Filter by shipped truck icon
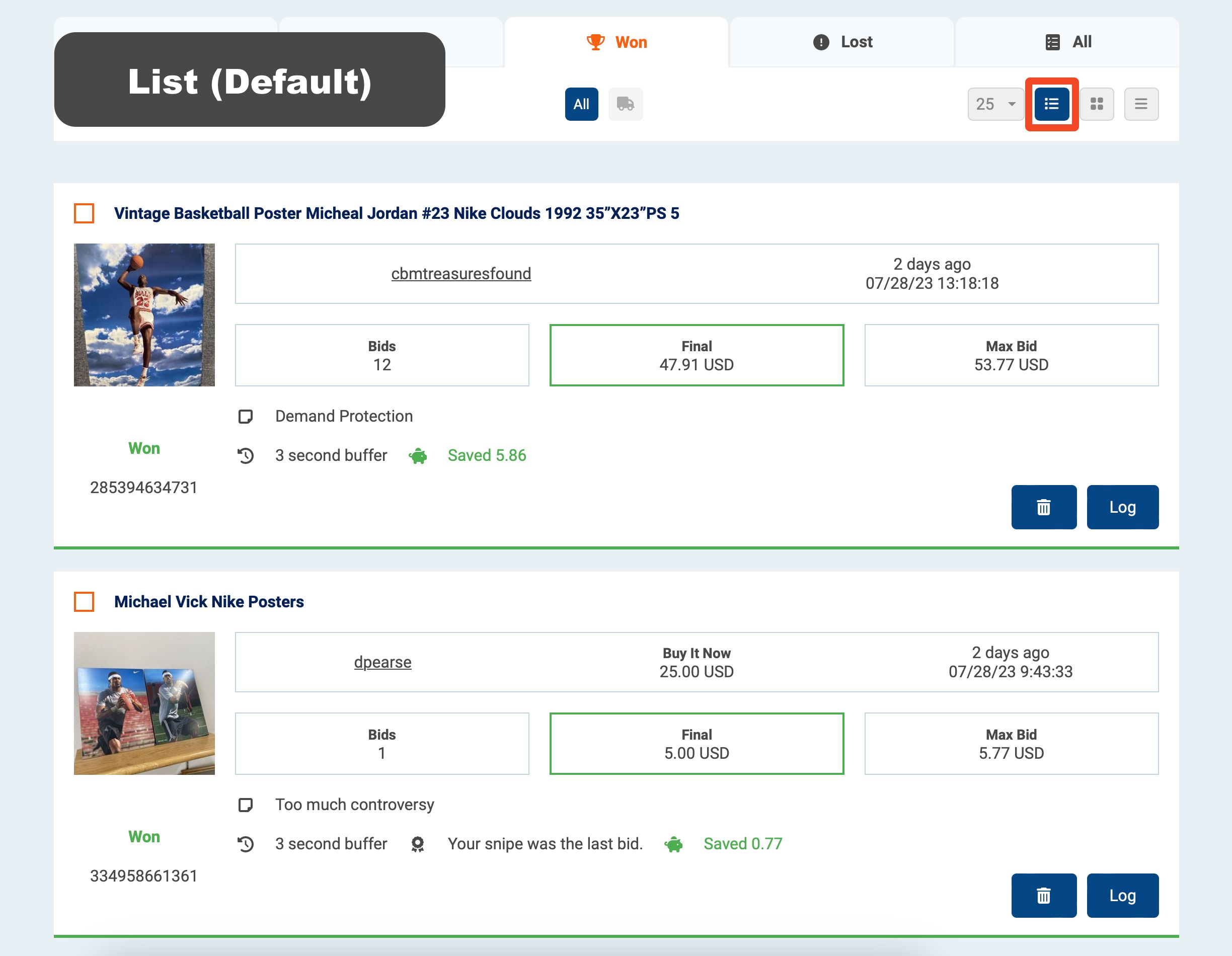This screenshot has height=956, width=1232. click(625, 104)
